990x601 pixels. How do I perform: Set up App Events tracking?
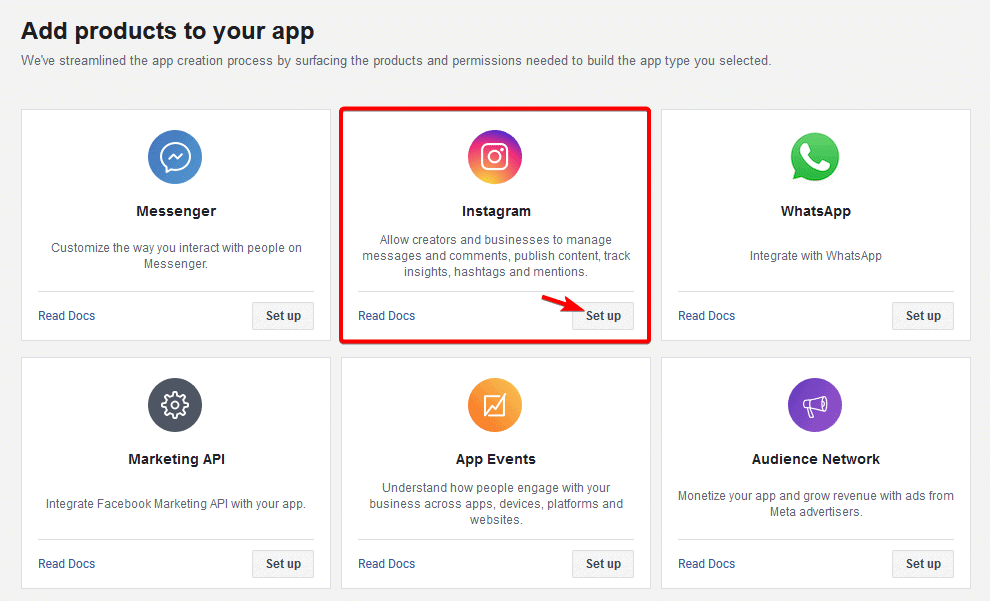click(602, 563)
